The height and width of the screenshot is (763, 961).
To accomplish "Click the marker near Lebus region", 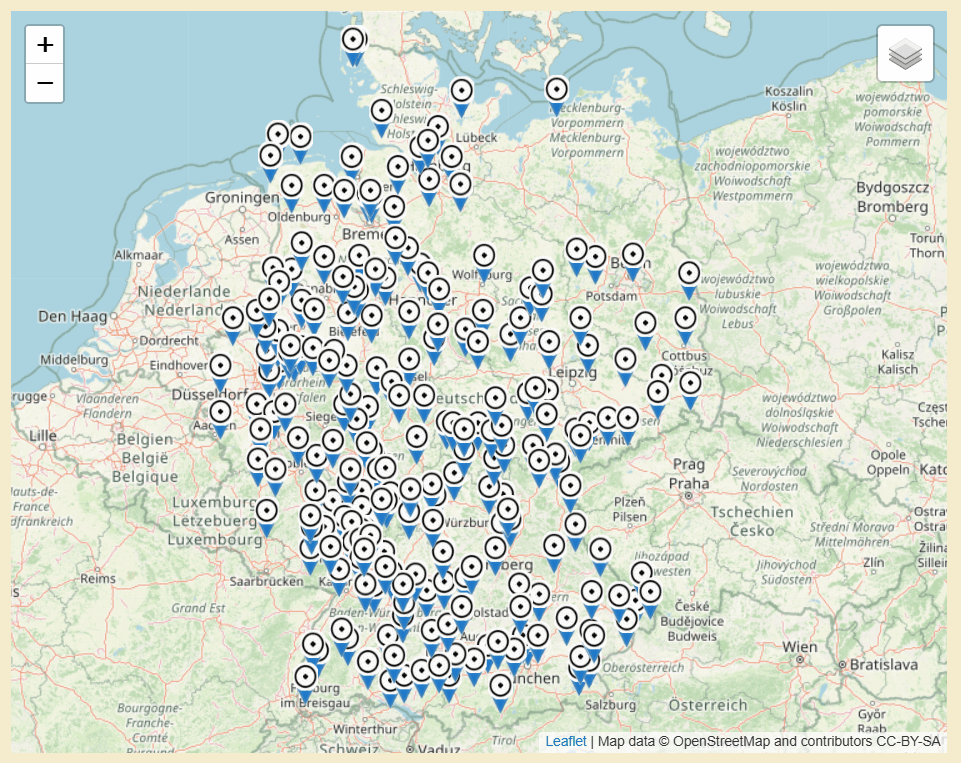I will 685,326.
